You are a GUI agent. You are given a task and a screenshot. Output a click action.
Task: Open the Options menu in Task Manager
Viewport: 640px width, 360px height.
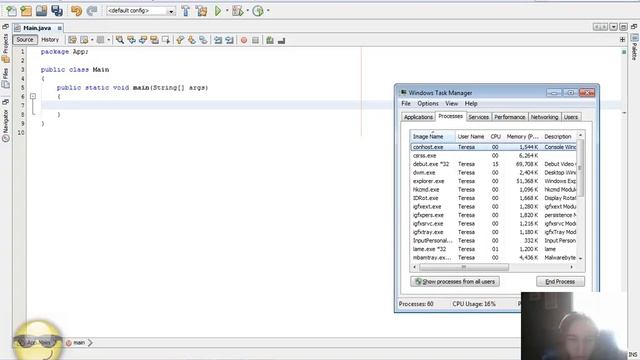coord(428,104)
